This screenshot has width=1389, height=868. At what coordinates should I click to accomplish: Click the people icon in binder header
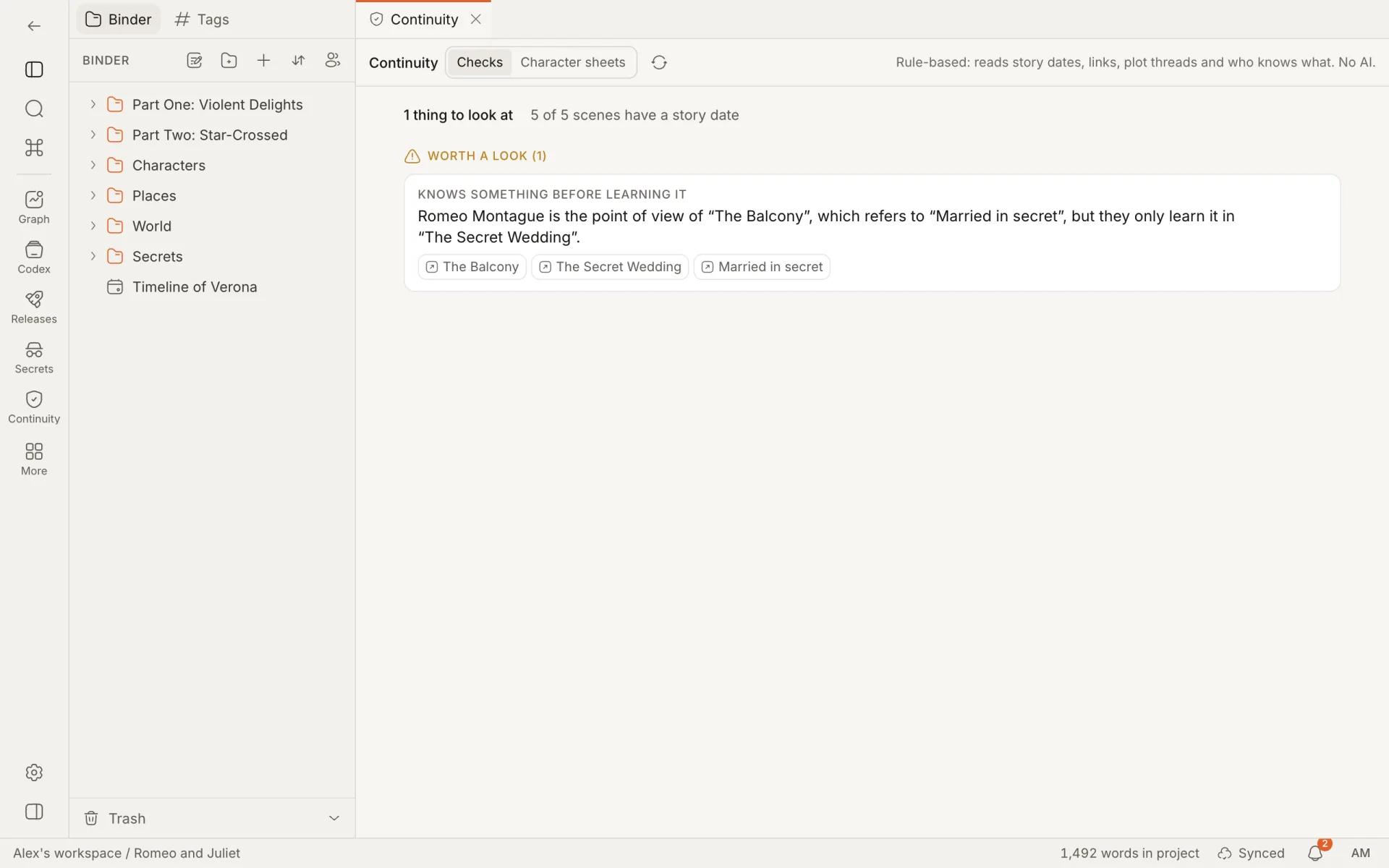tap(333, 61)
